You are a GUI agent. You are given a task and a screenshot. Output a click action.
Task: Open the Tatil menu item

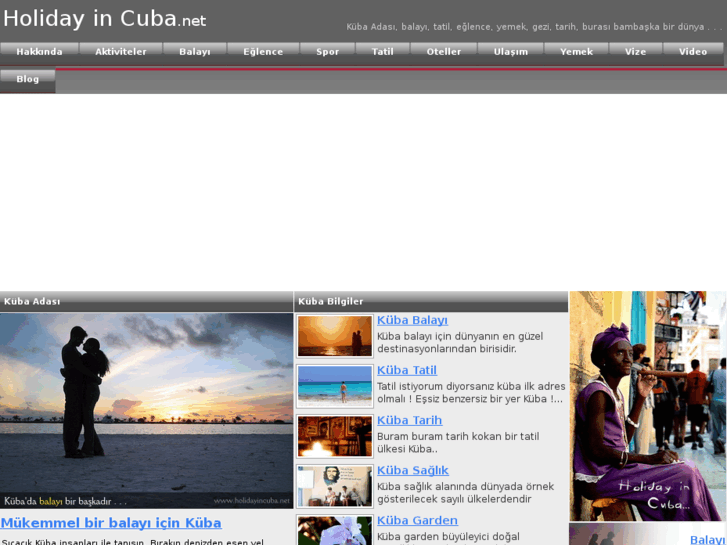(x=383, y=51)
